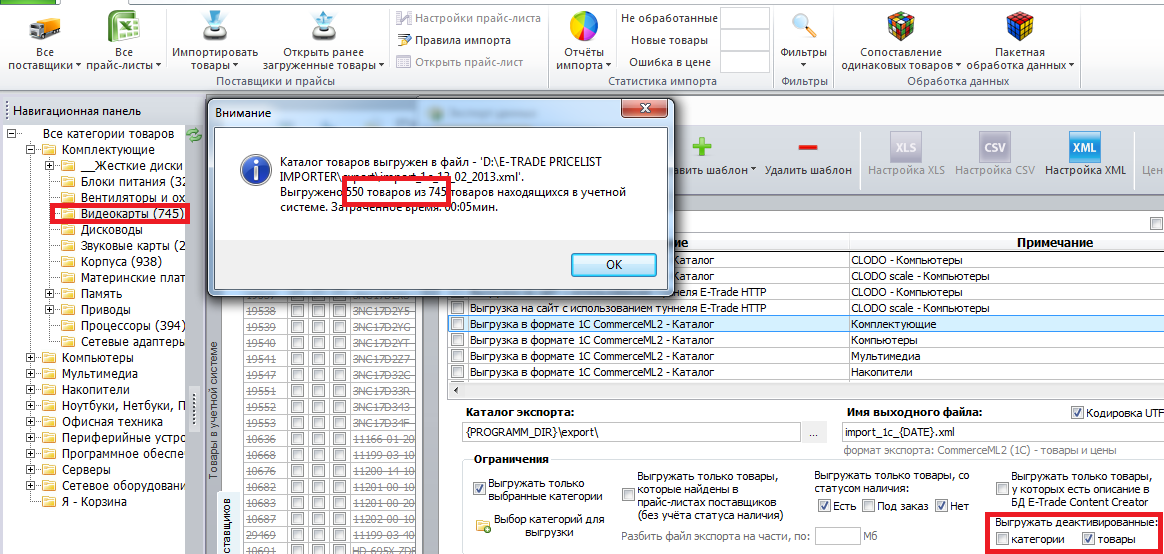Image resolution: width=1164 pixels, height=554 pixels.
Task: Click the CLODO scale - Компьютеры E-Trade HTTP row
Action: tap(805, 308)
